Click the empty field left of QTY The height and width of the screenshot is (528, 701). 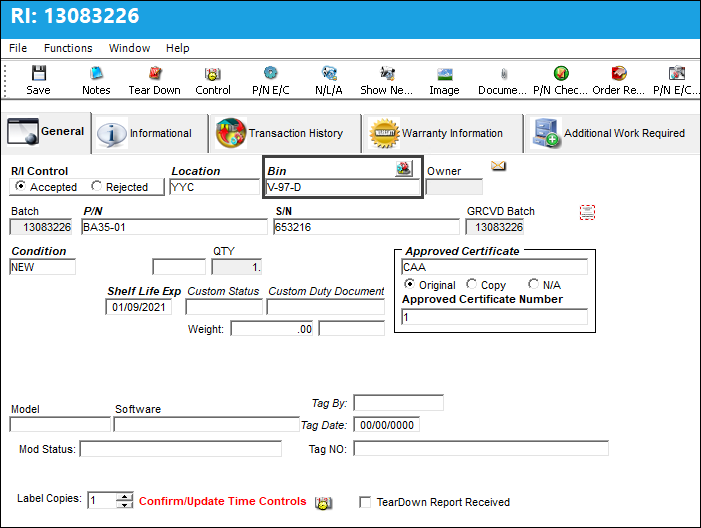(x=179, y=267)
